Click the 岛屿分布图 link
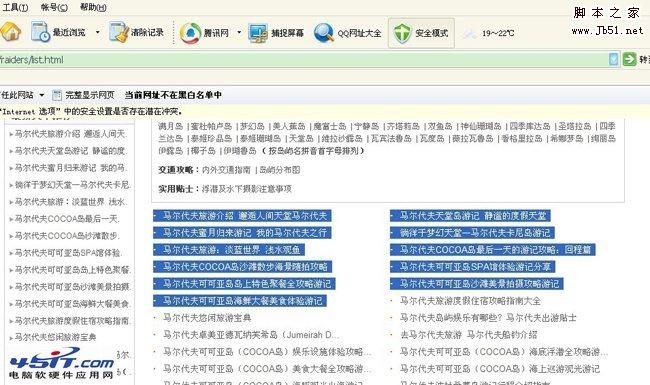650x385 pixels. [279, 170]
